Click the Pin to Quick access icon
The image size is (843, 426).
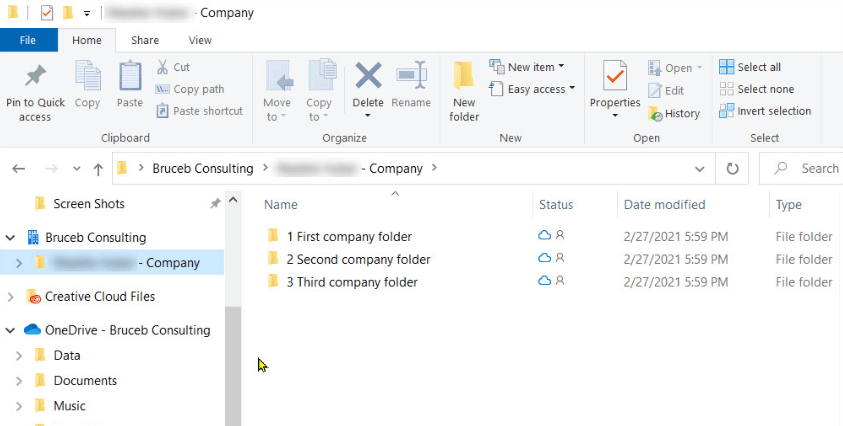pyautogui.click(x=35, y=77)
